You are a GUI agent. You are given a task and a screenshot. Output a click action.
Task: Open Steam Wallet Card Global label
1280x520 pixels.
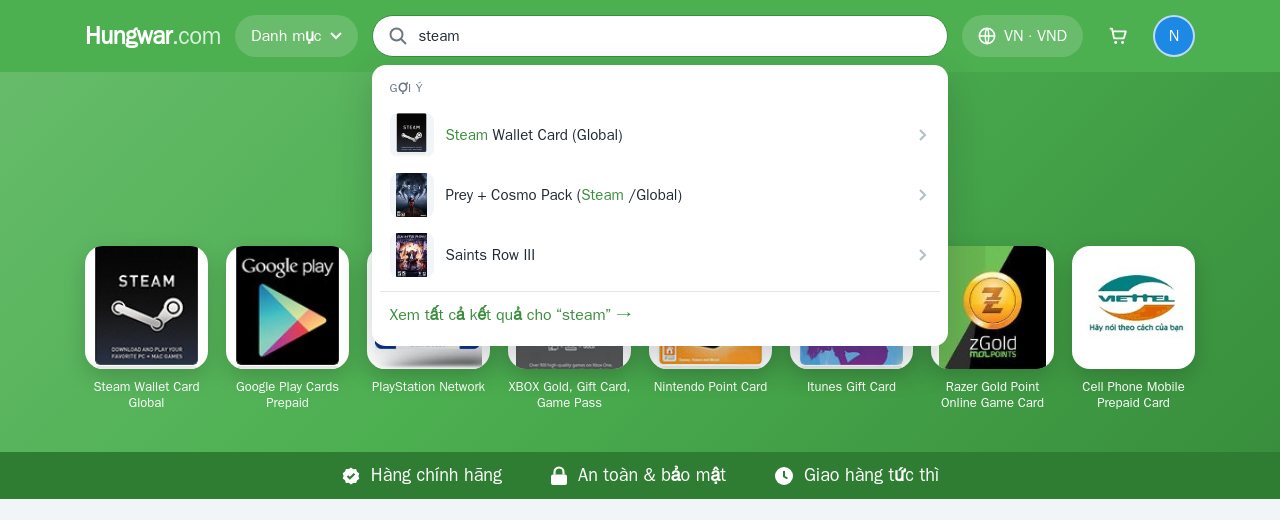146,395
